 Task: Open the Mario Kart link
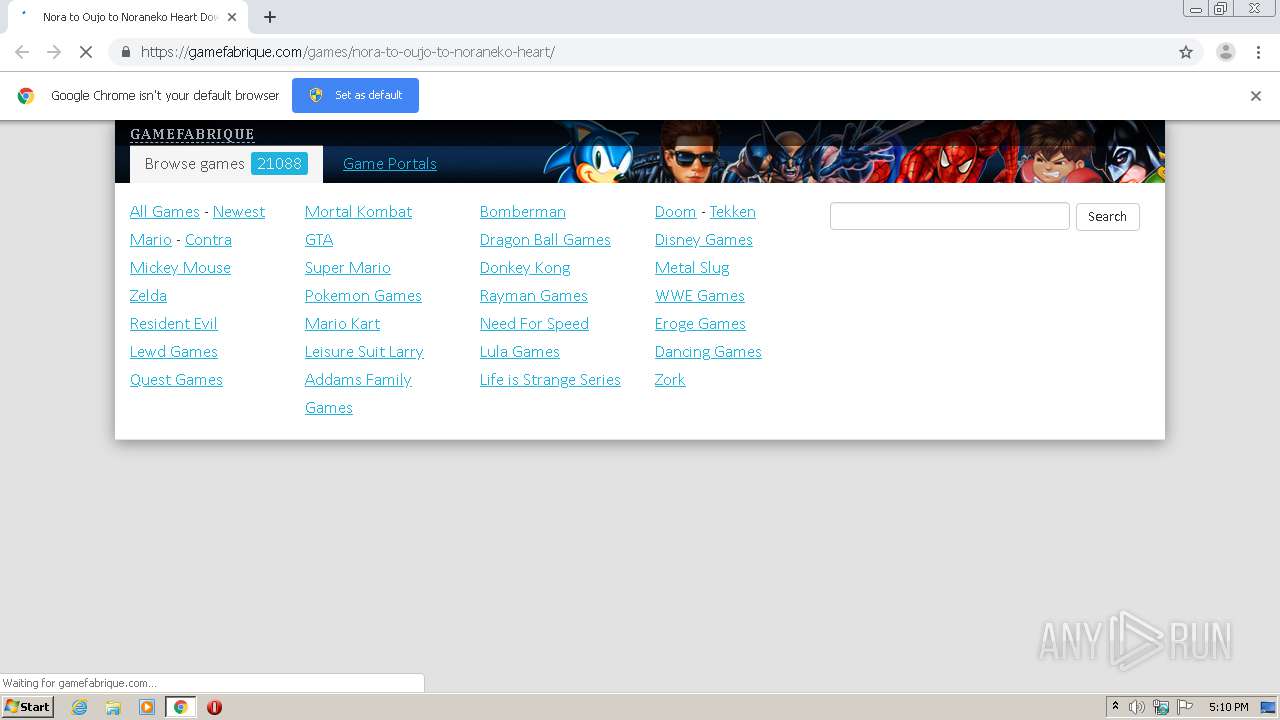point(342,324)
